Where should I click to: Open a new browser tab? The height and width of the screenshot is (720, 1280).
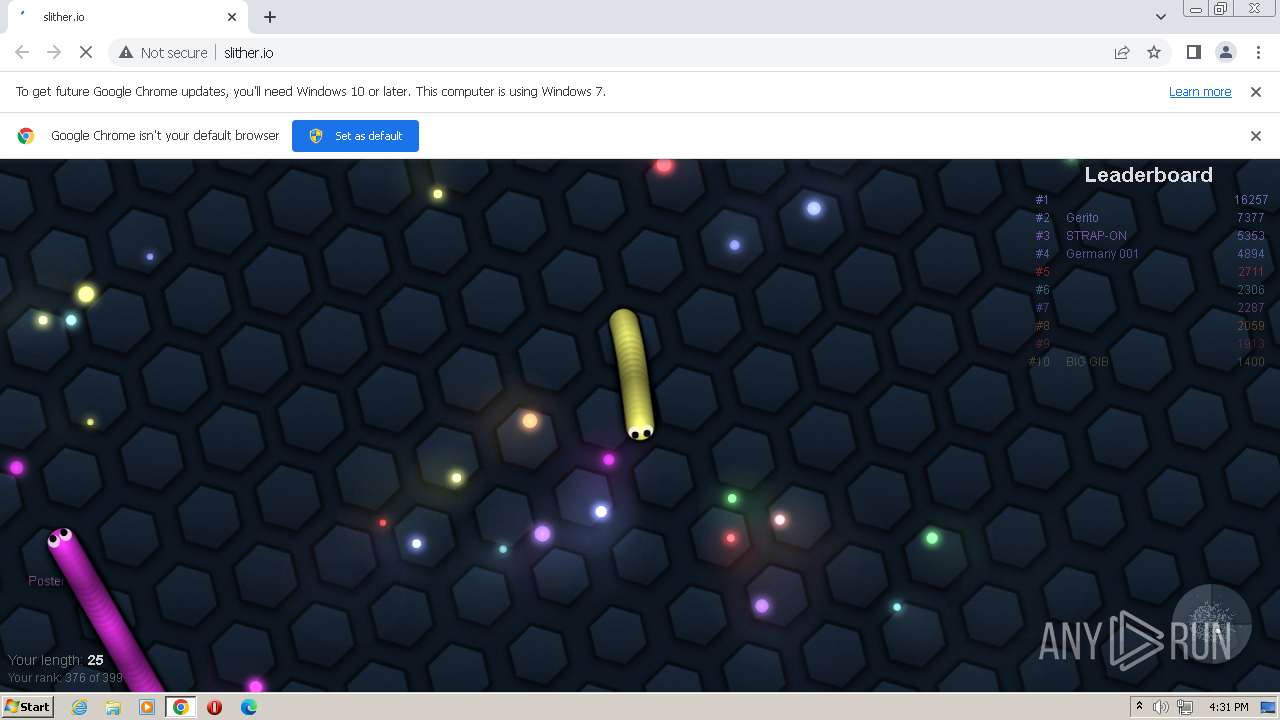tap(270, 17)
